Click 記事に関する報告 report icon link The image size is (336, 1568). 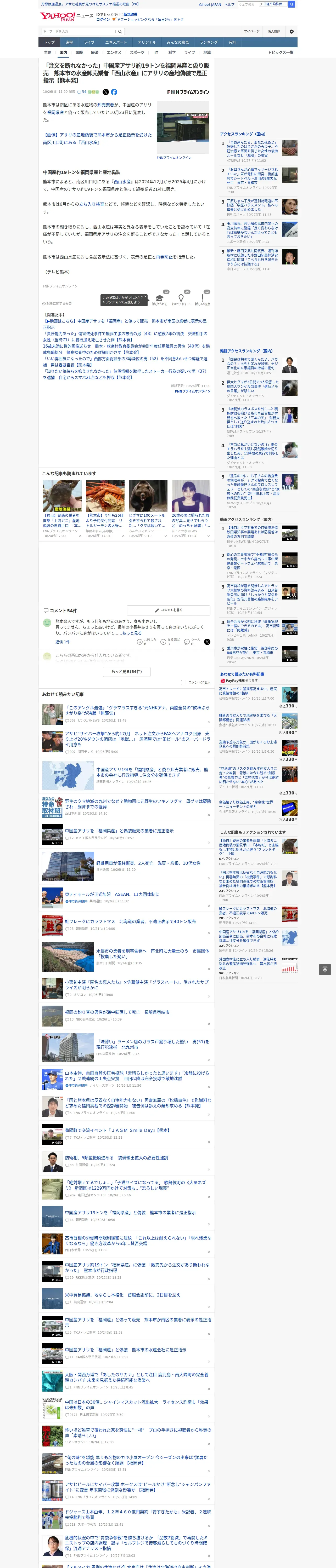pyautogui.click(x=57, y=303)
